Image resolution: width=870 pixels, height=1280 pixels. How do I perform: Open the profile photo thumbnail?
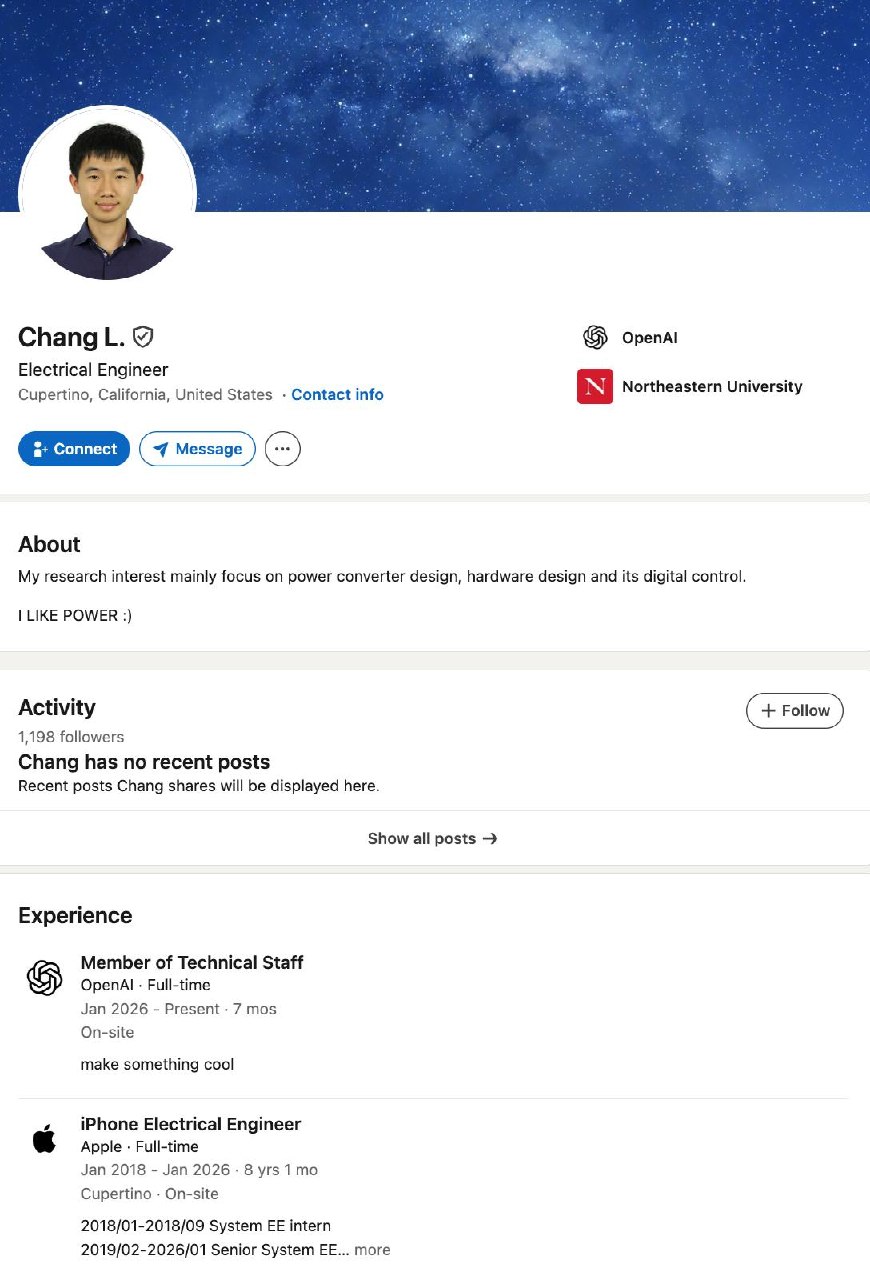[107, 193]
